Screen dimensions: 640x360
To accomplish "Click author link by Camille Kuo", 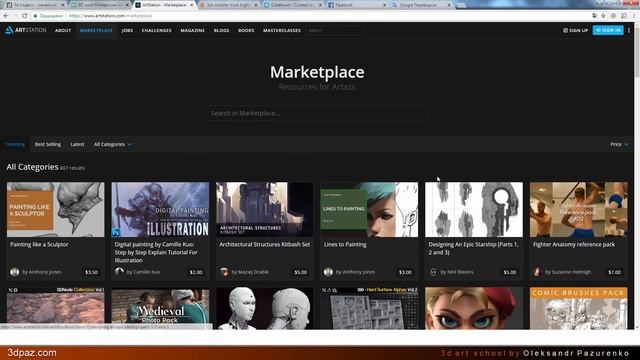I will point(143,272).
